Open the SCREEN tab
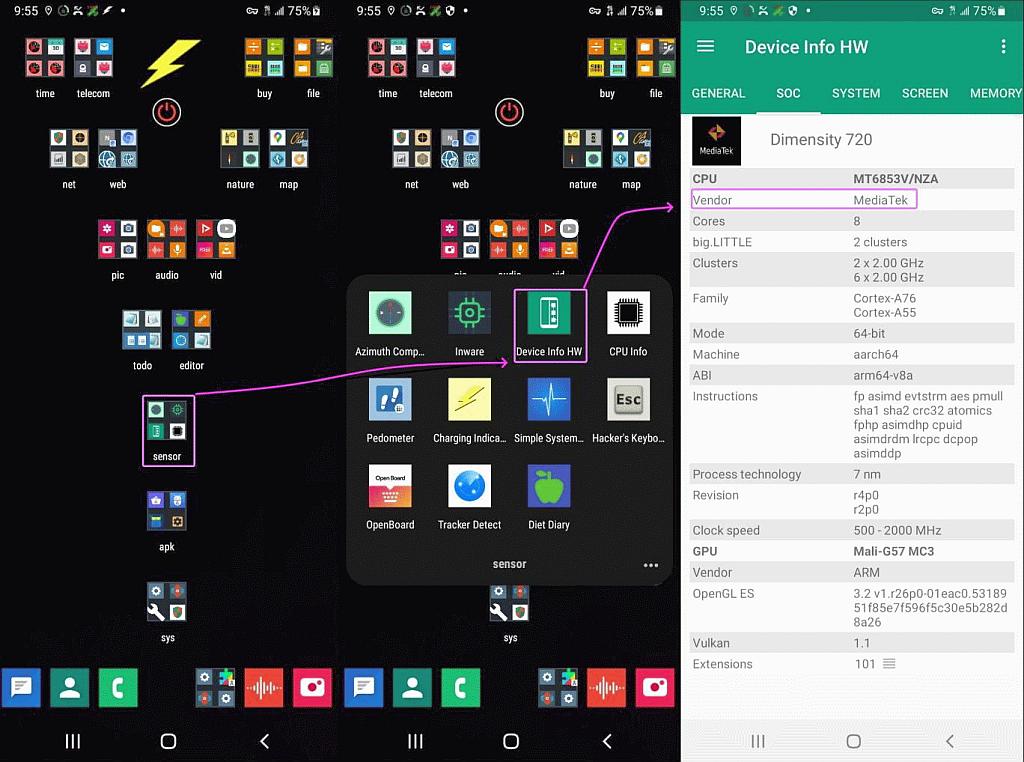 (925, 93)
